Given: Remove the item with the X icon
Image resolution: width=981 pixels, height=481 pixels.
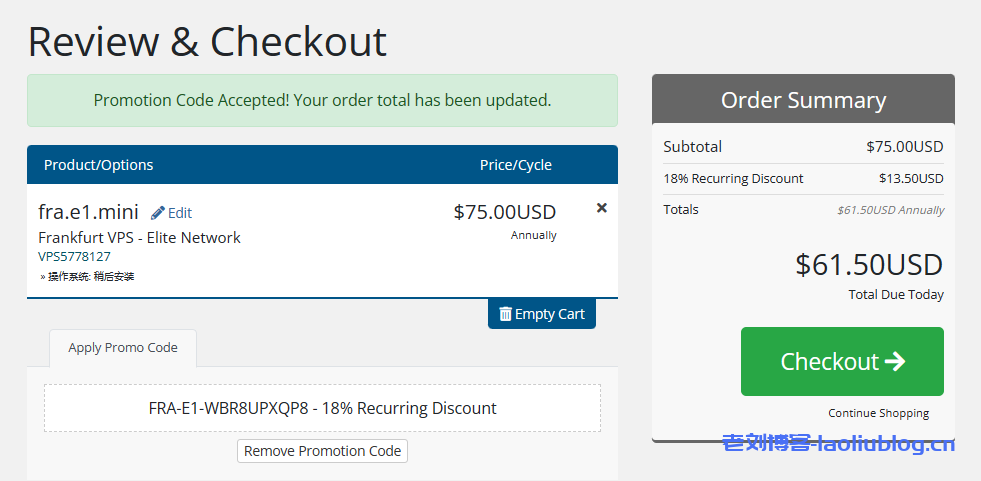Looking at the screenshot, I should click(601, 208).
